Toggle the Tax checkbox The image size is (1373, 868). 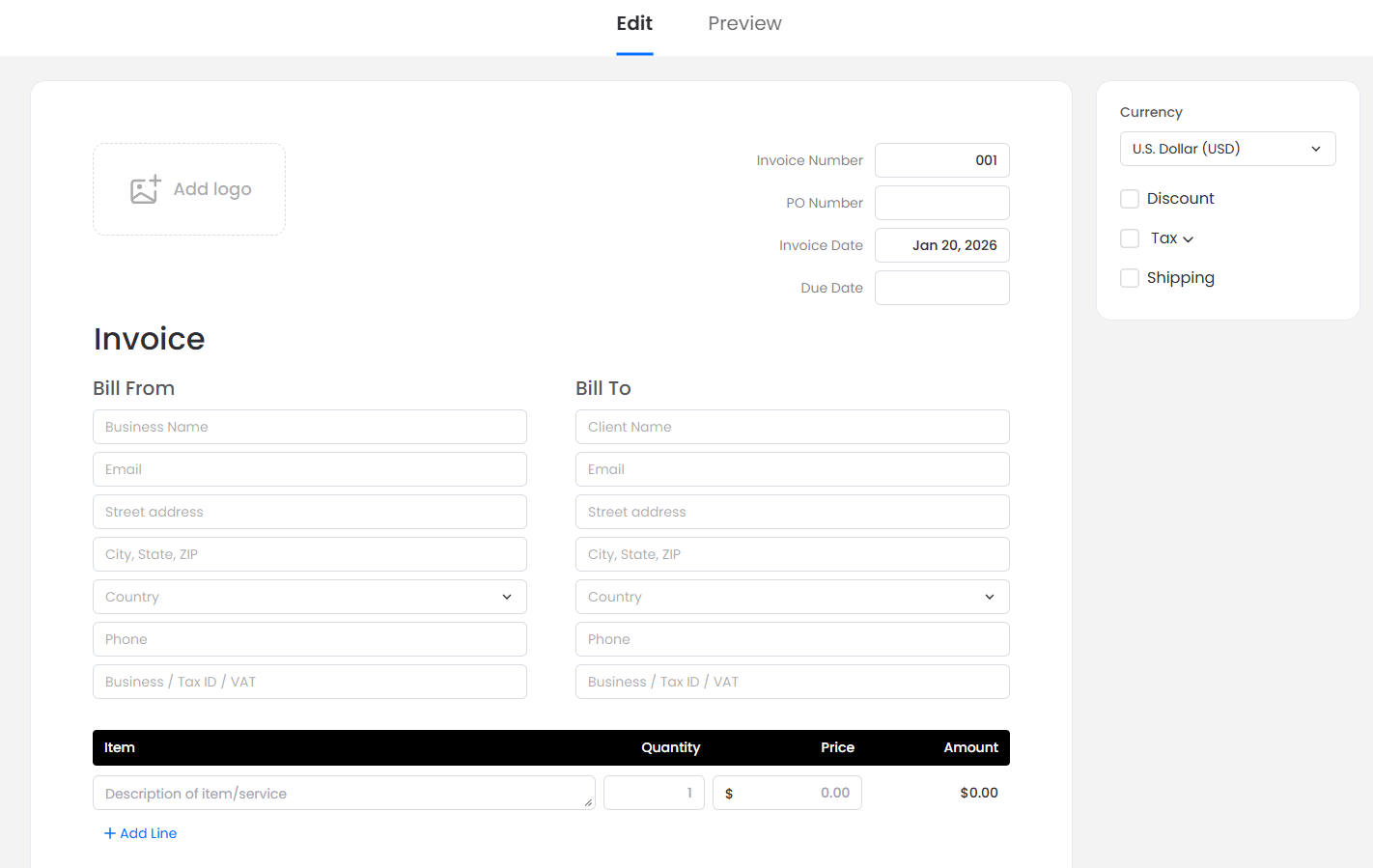click(x=1130, y=238)
